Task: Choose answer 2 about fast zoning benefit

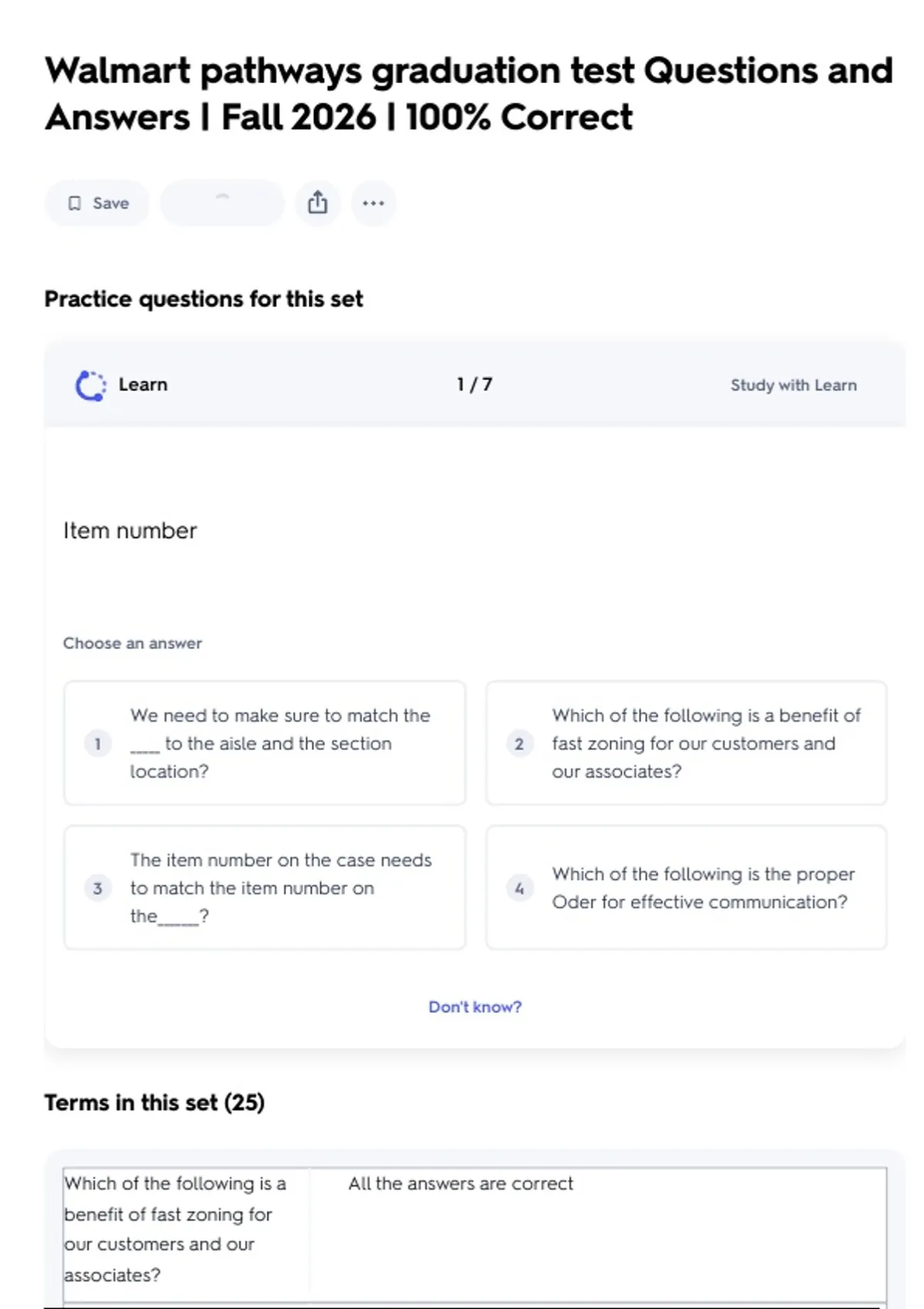Action: pyautogui.click(x=686, y=743)
